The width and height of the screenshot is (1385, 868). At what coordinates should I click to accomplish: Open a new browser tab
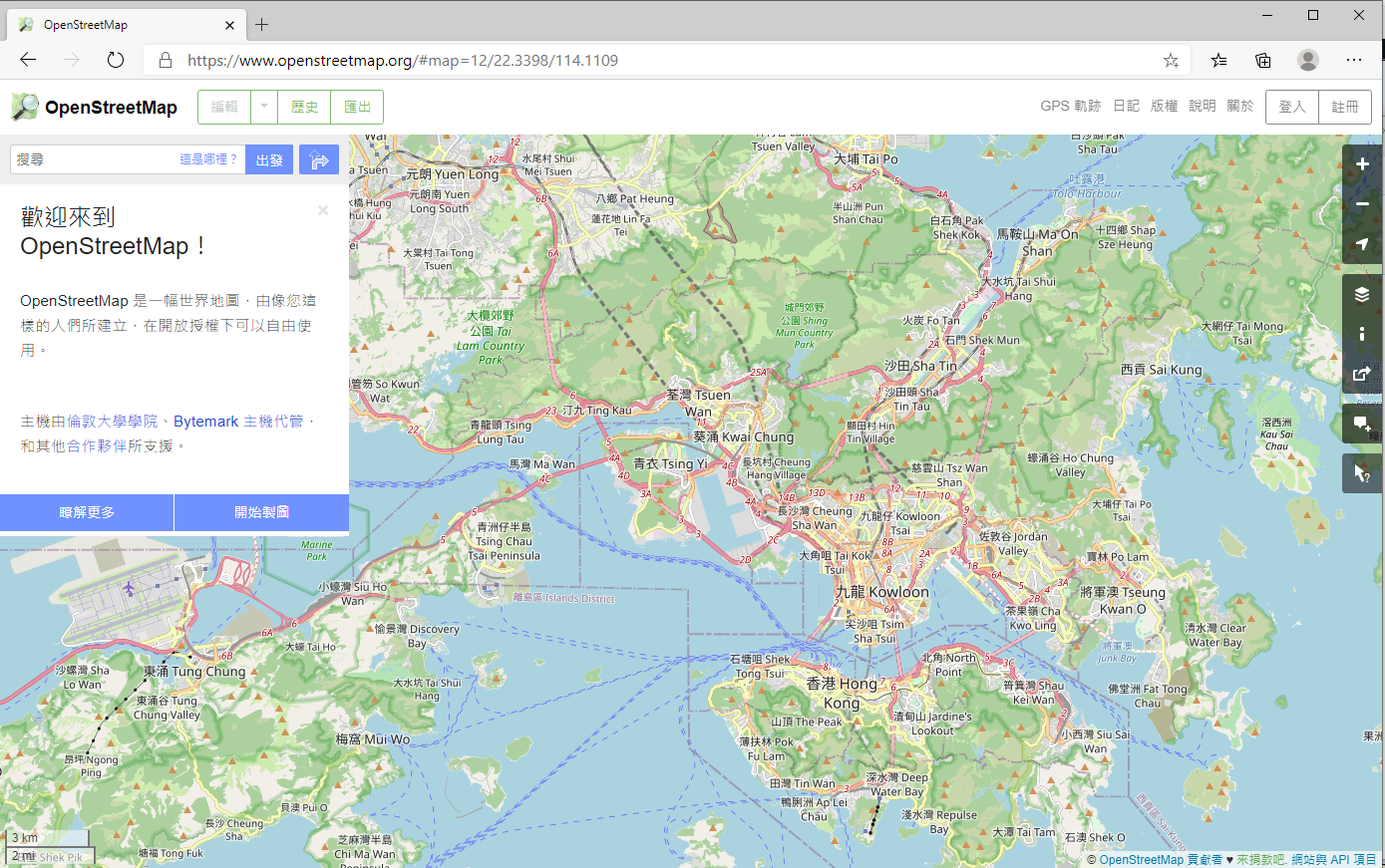261,24
